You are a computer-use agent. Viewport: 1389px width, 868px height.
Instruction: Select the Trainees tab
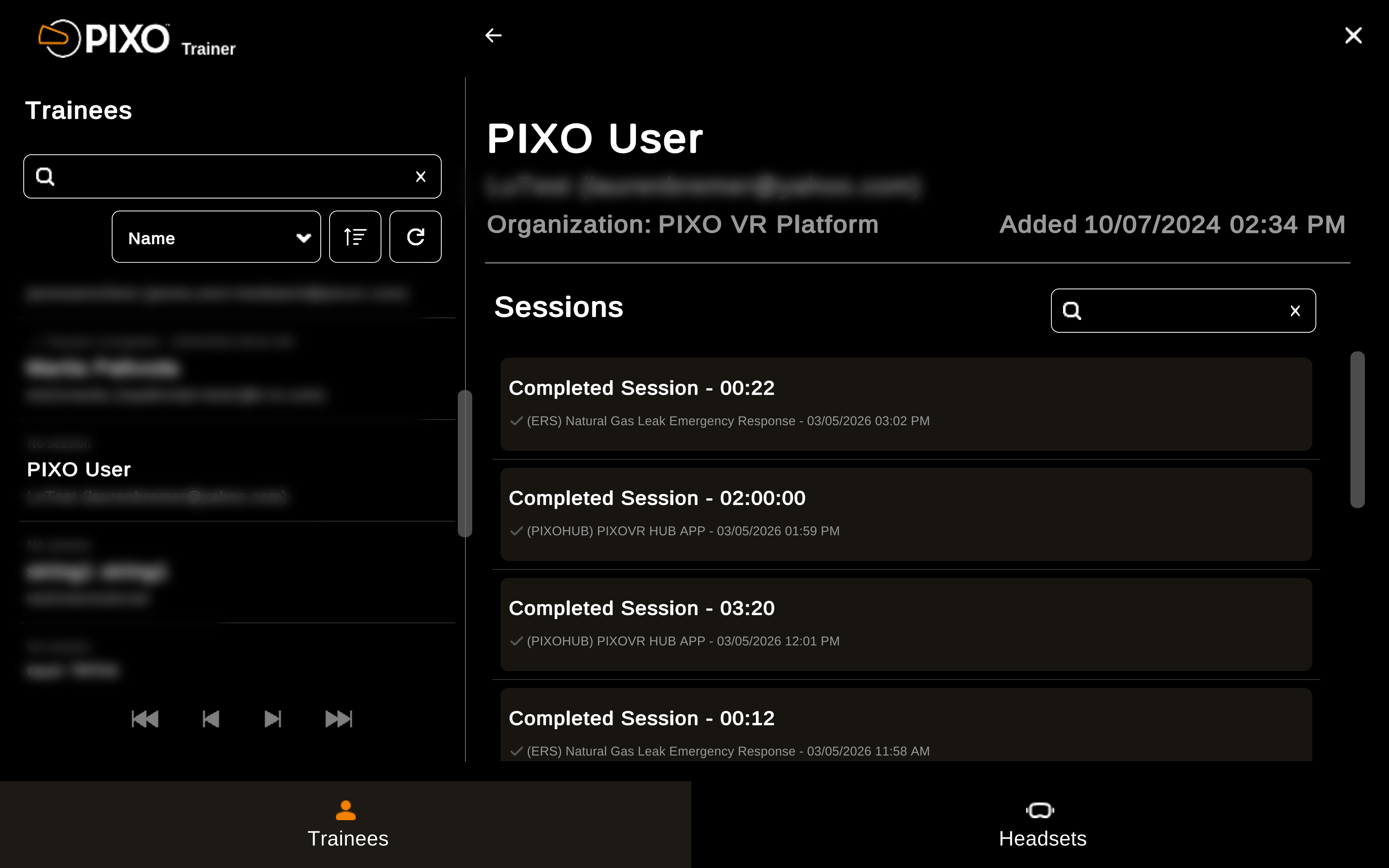pyautogui.click(x=347, y=824)
